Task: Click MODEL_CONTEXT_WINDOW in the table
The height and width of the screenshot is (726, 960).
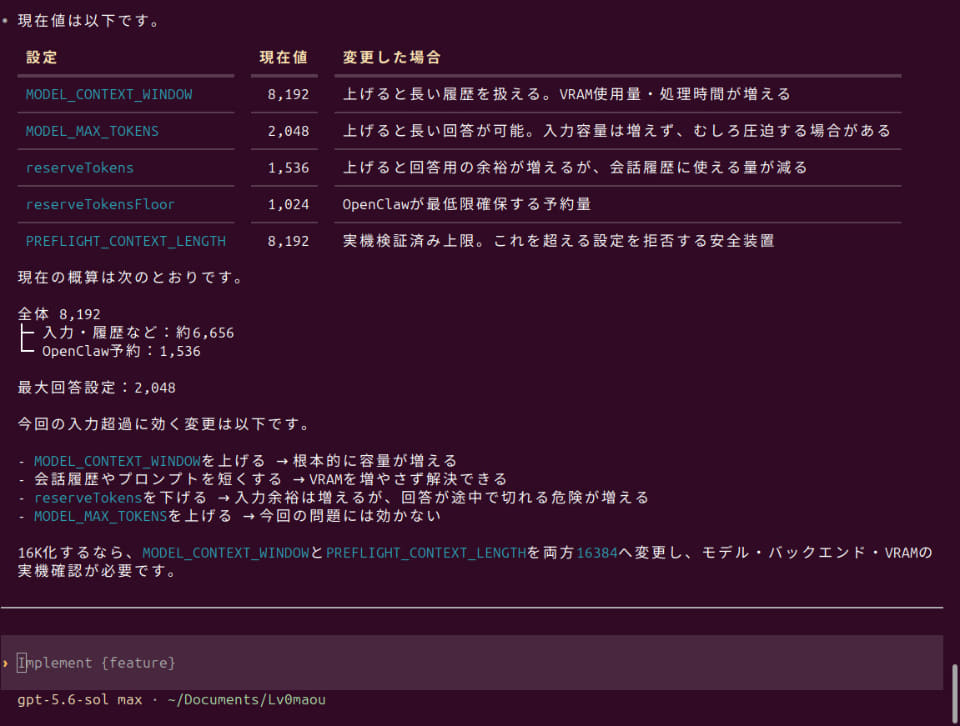Action: coord(109,94)
